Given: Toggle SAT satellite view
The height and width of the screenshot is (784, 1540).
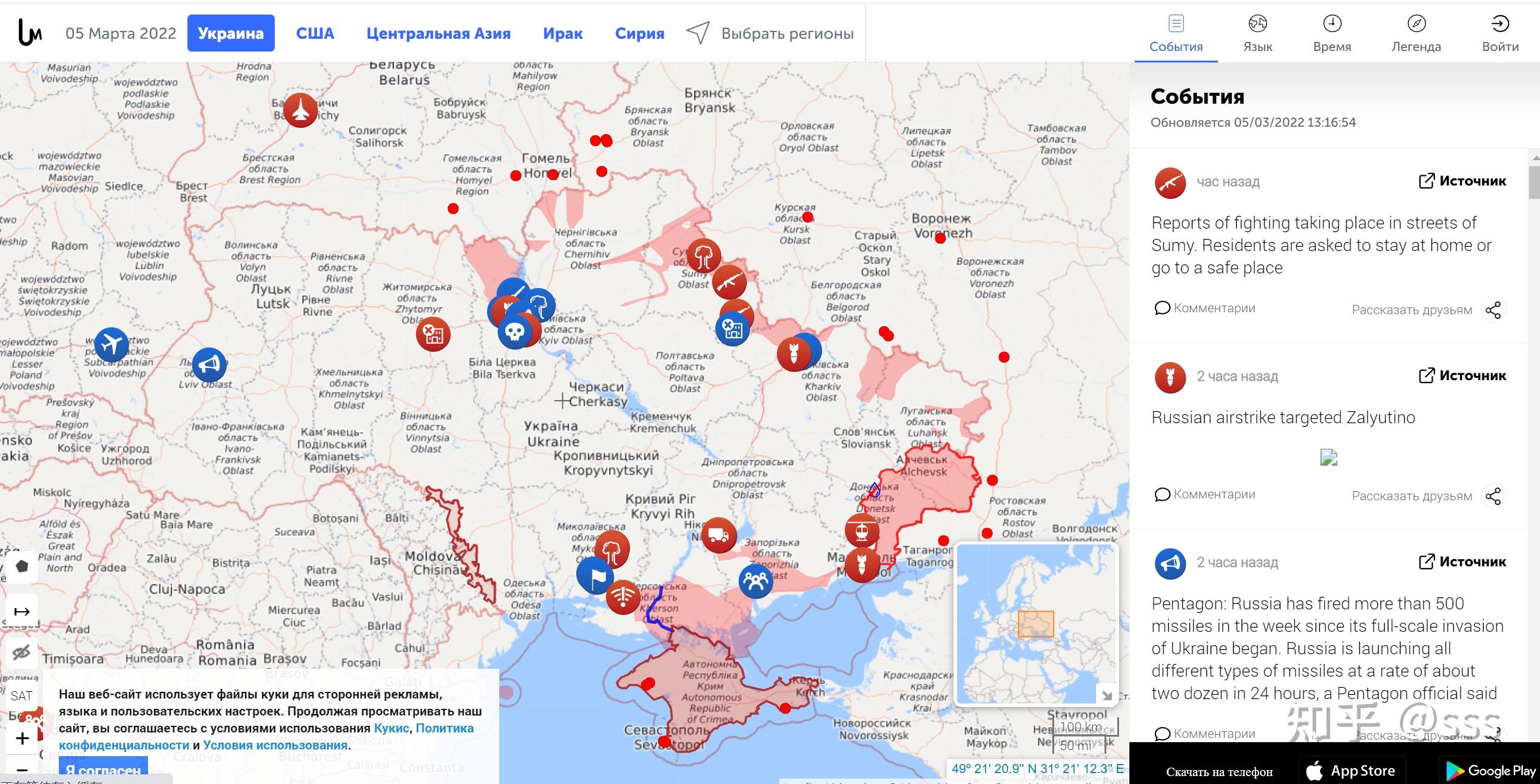Looking at the screenshot, I should tap(22, 696).
